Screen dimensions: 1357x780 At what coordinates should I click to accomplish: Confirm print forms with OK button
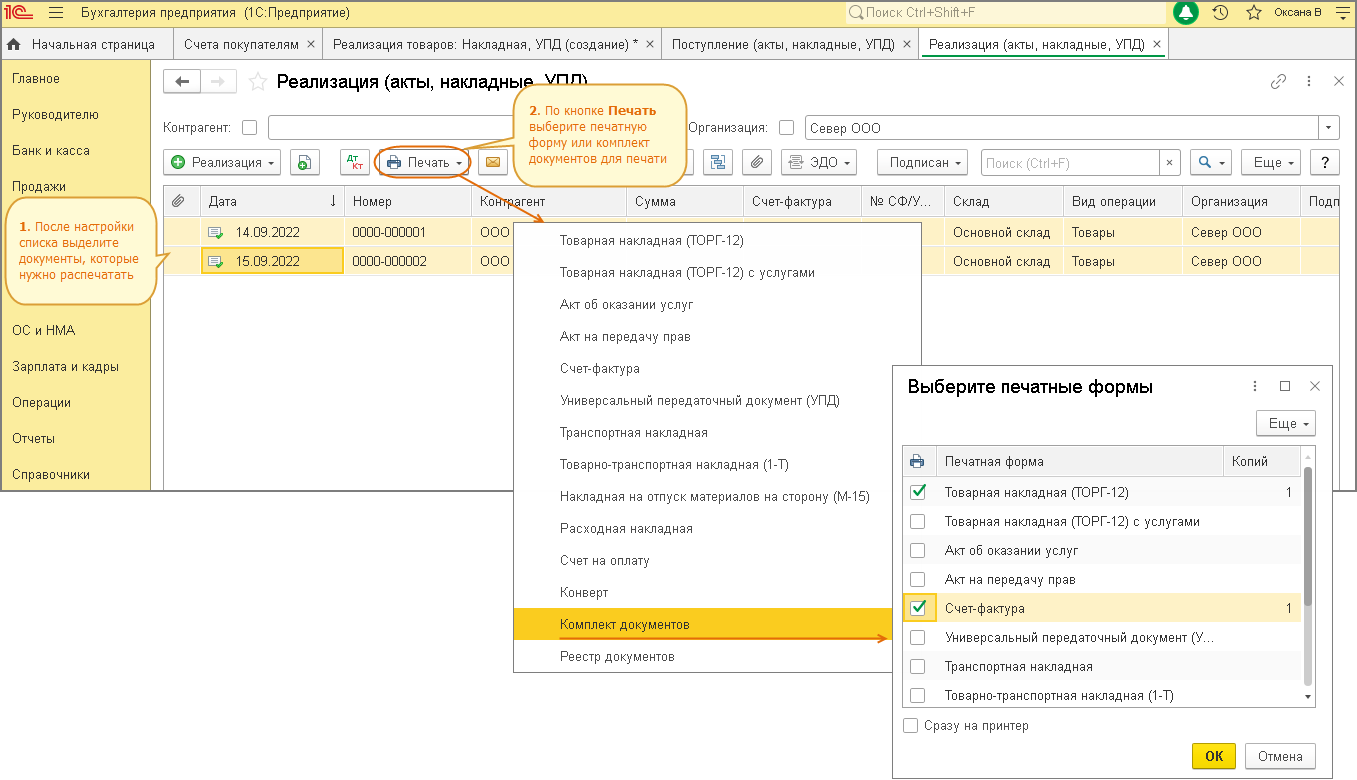1214,757
